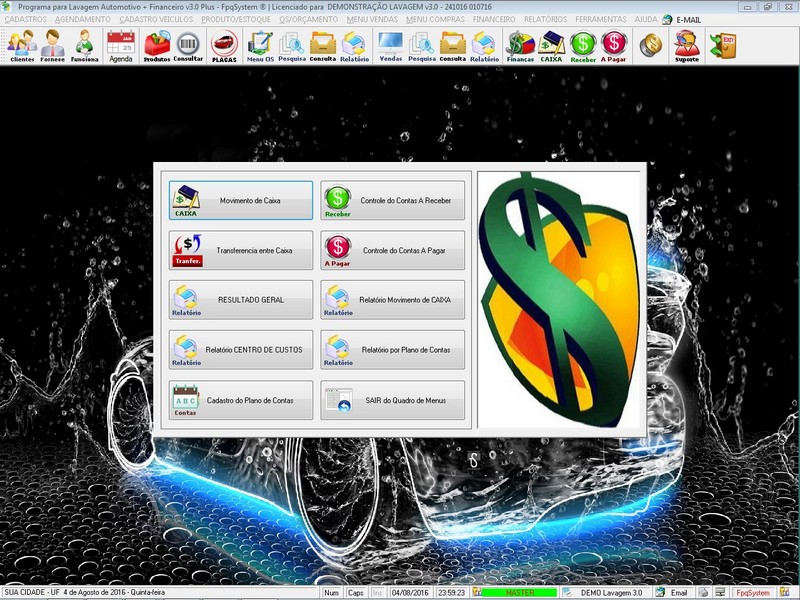The width and height of the screenshot is (800, 600).
Task: Click the PLACAS car icon
Action: (224, 45)
